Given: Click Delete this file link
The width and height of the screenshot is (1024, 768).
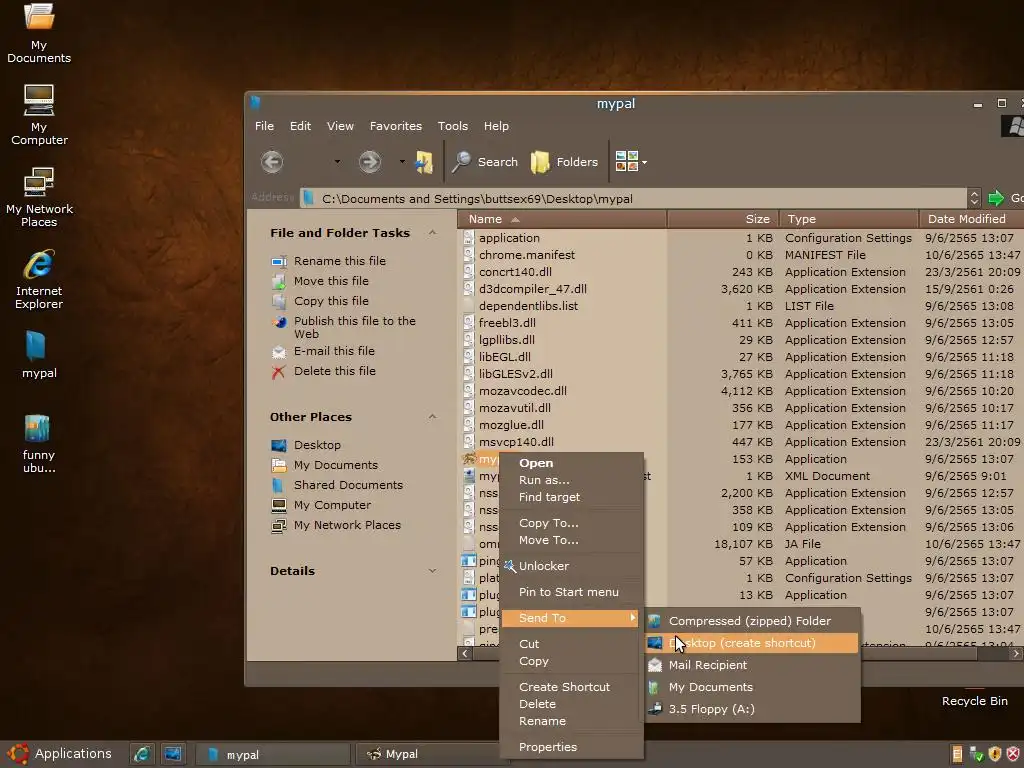Looking at the screenshot, I should pyautogui.click(x=334, y=371).
